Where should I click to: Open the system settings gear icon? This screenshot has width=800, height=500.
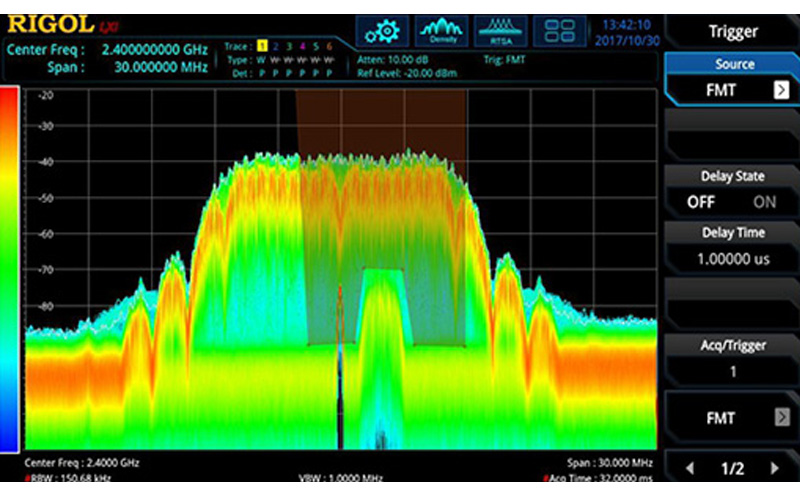381,30
